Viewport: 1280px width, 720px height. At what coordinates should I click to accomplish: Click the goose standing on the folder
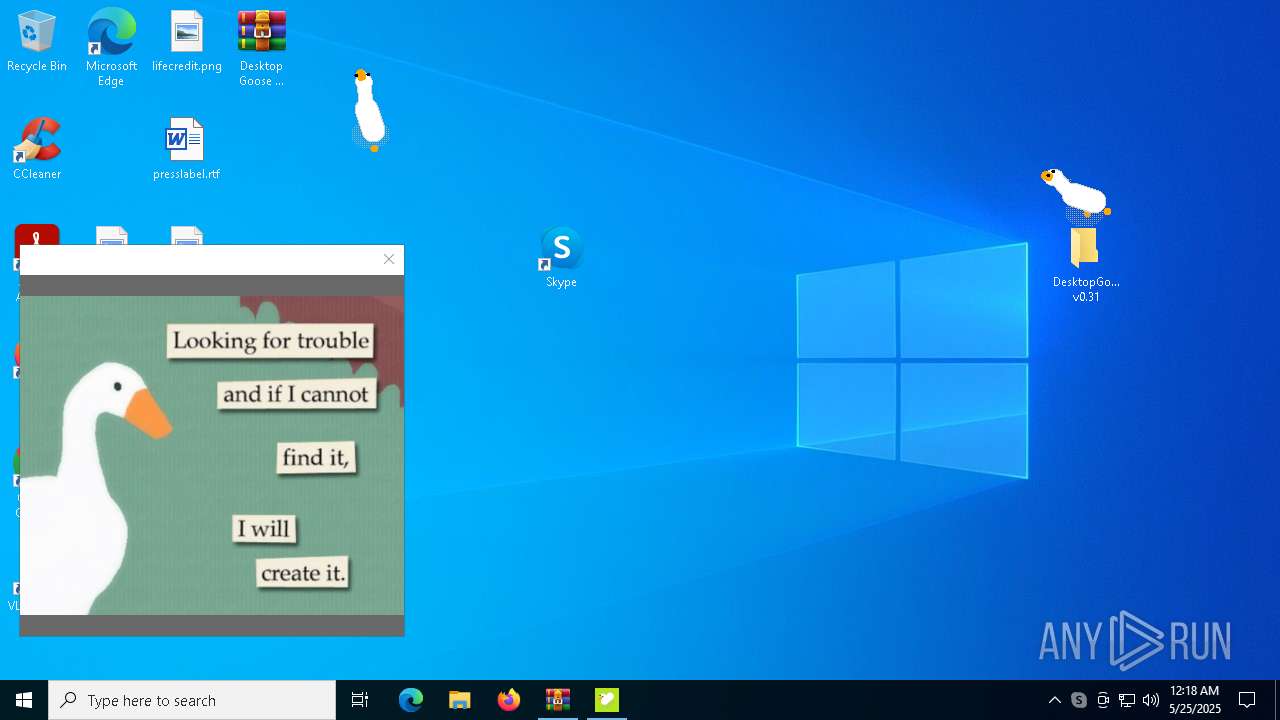click(x=1076, y=194)
